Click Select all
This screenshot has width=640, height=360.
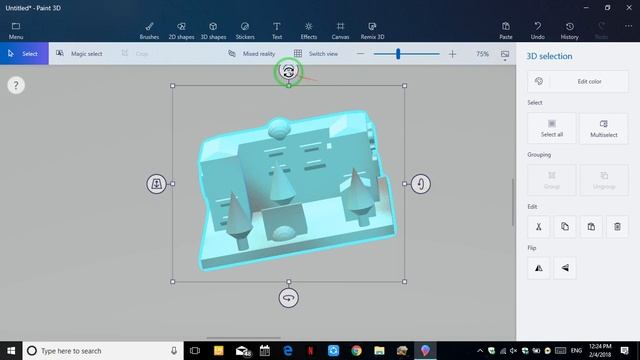[x=552, y=128]
